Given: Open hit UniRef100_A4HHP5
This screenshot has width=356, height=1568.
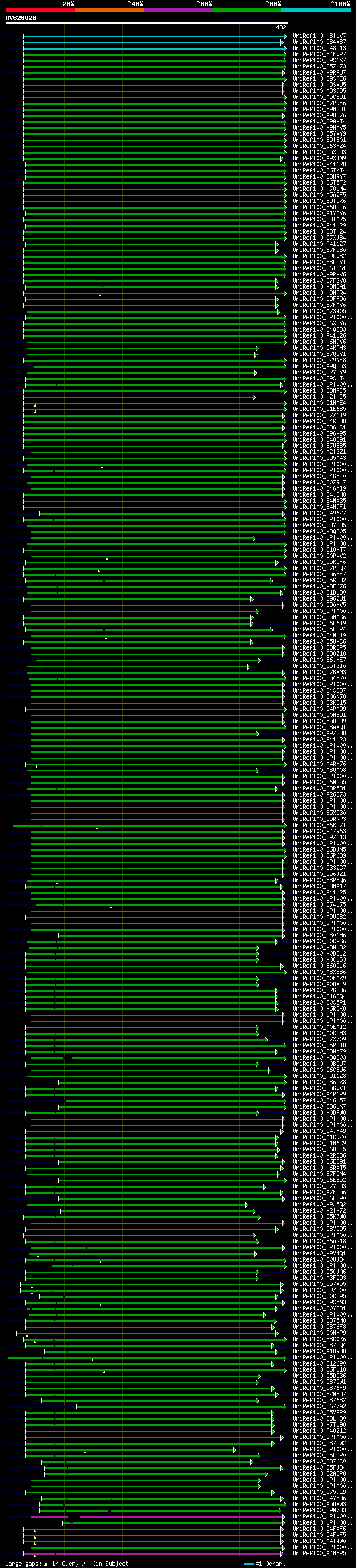Looking at the screenshot, I should click(319, 1553).
